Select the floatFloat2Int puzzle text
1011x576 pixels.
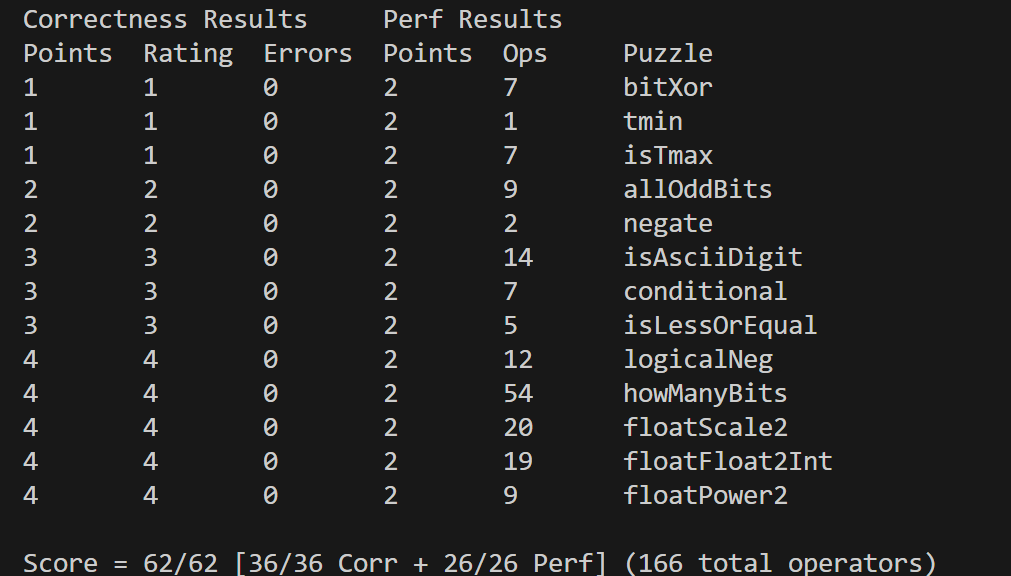(x=727, y=461)
